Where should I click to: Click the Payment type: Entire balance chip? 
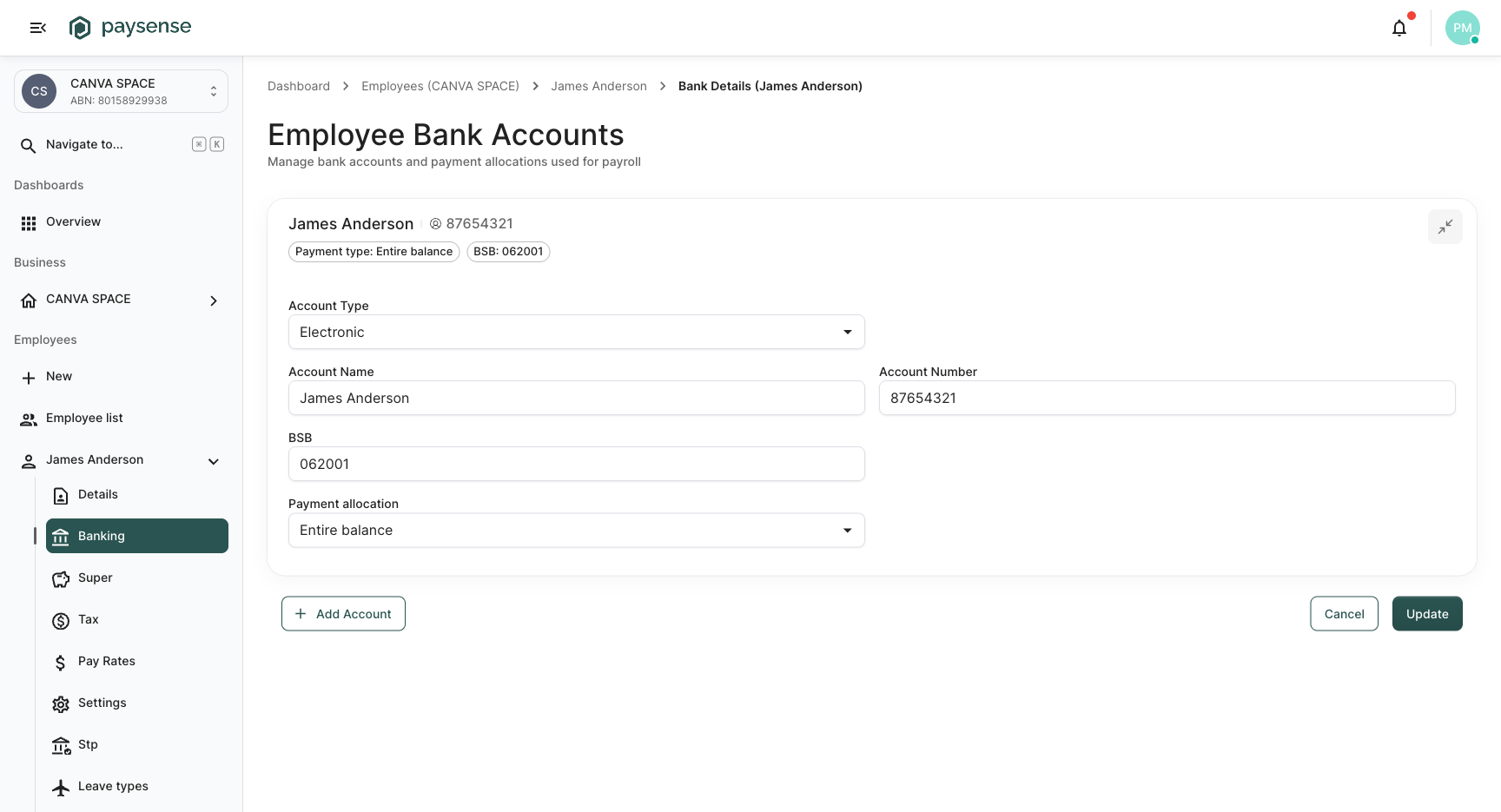(374, 252)
